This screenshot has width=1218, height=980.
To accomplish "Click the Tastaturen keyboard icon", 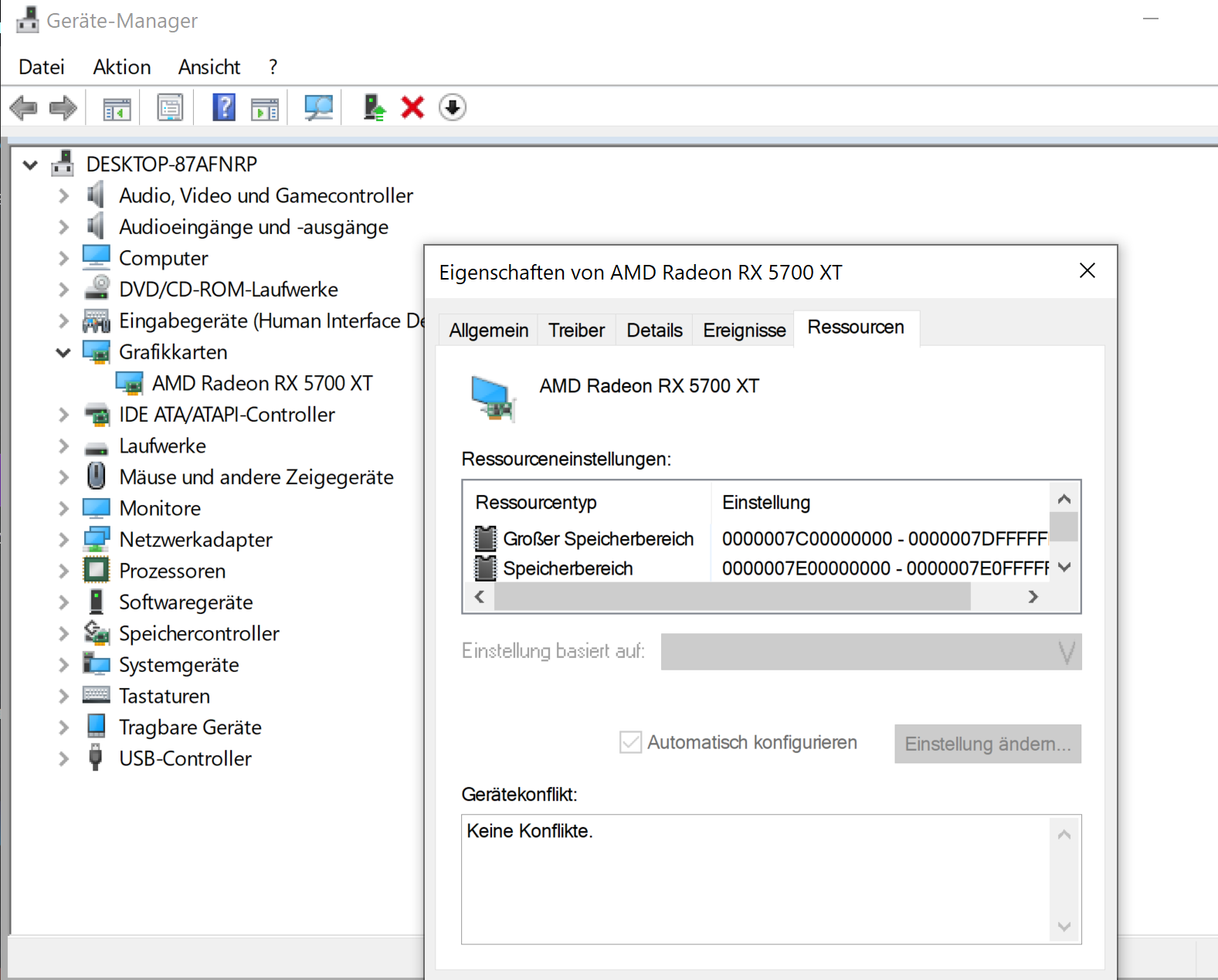I will (97, 695).
